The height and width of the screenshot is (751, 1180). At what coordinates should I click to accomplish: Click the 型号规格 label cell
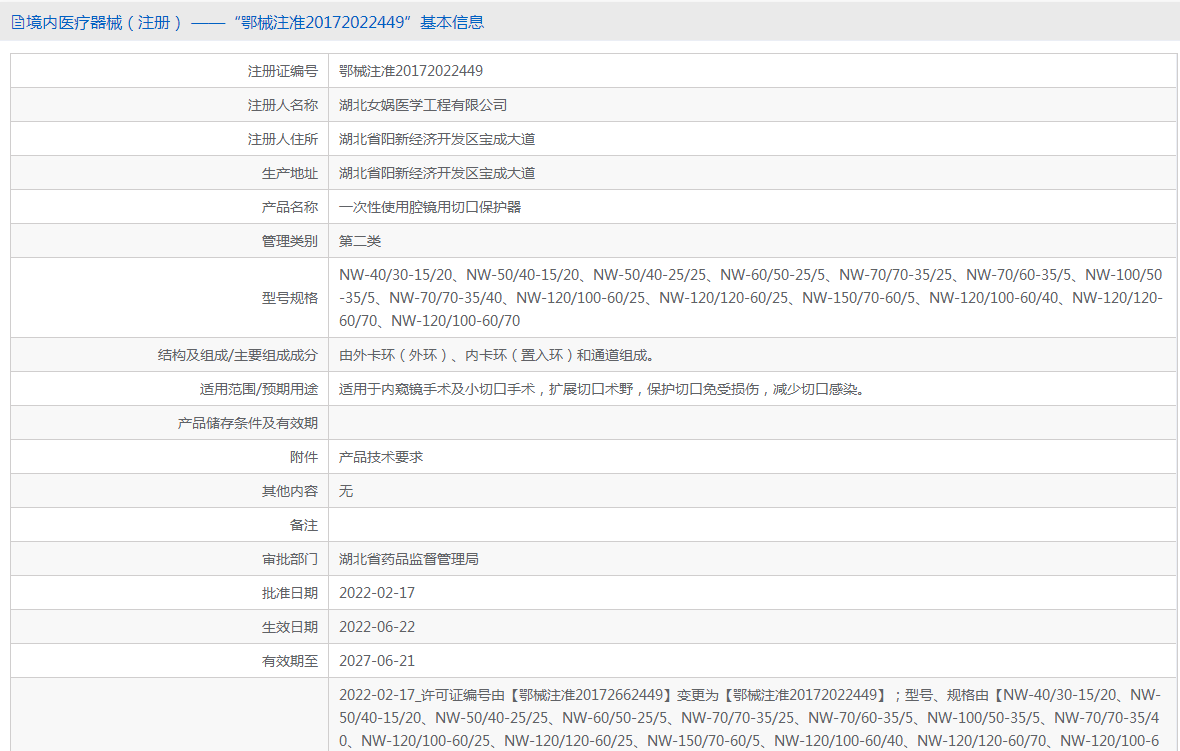pyautogui.click(x=169, y=297)
